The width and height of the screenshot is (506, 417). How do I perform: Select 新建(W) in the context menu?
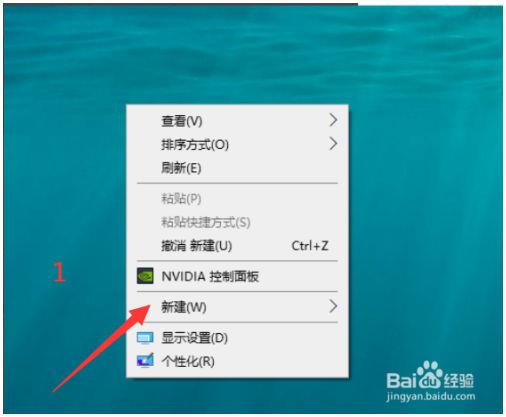pos(237,307)
